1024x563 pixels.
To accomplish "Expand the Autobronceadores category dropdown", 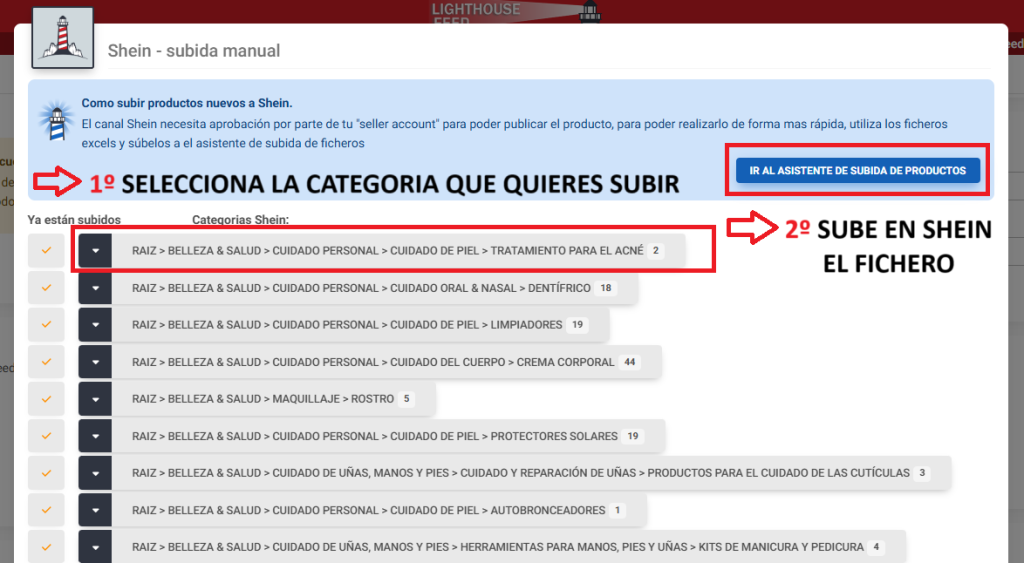I will [95, 510].
